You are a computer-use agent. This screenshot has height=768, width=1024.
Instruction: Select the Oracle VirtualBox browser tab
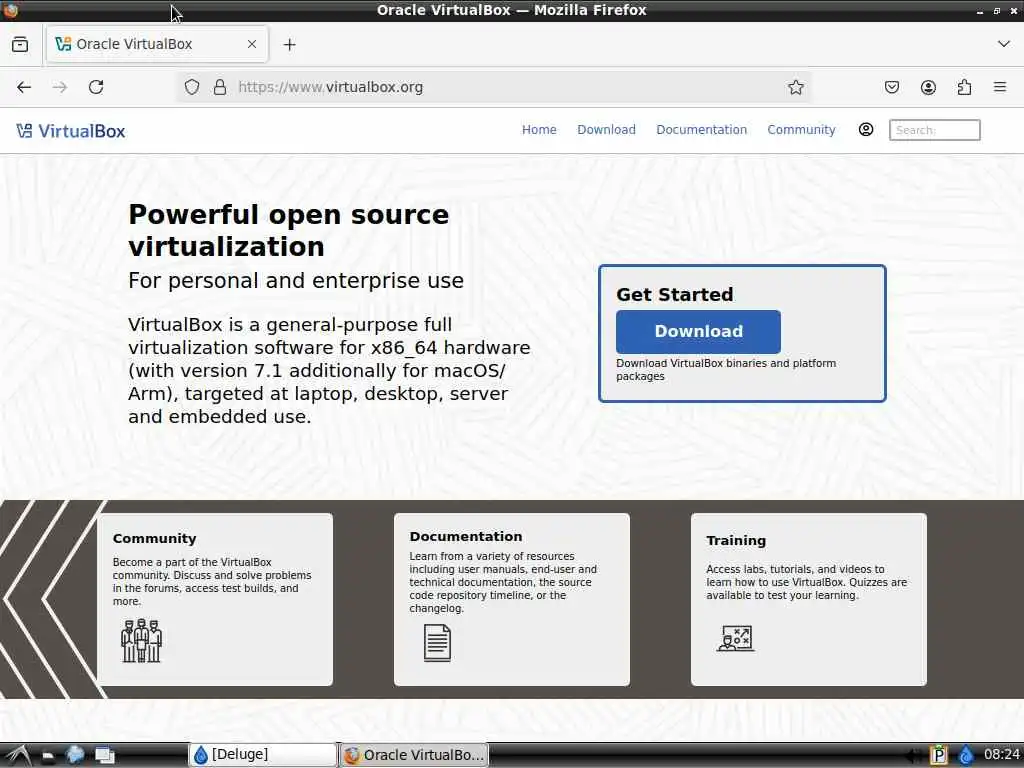[x=157, y=44]
